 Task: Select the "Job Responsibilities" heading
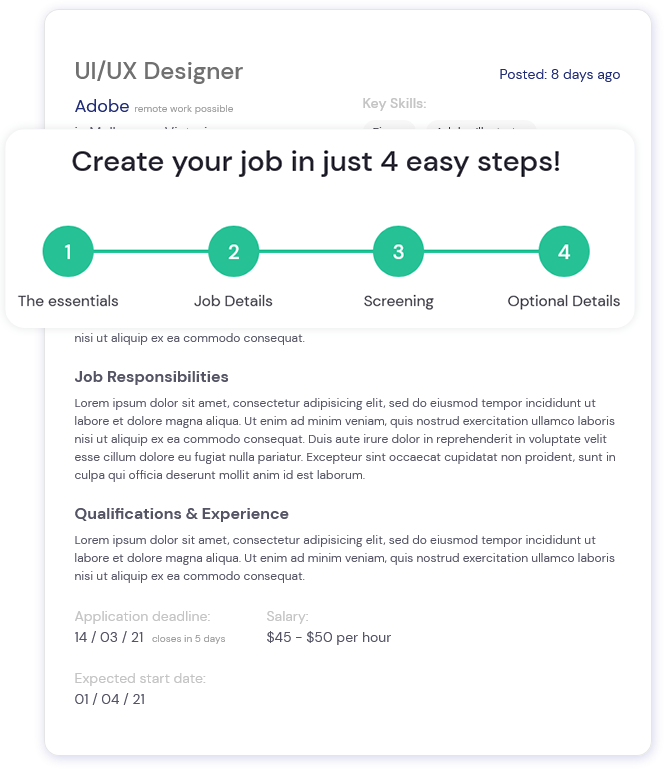point(152,377)
